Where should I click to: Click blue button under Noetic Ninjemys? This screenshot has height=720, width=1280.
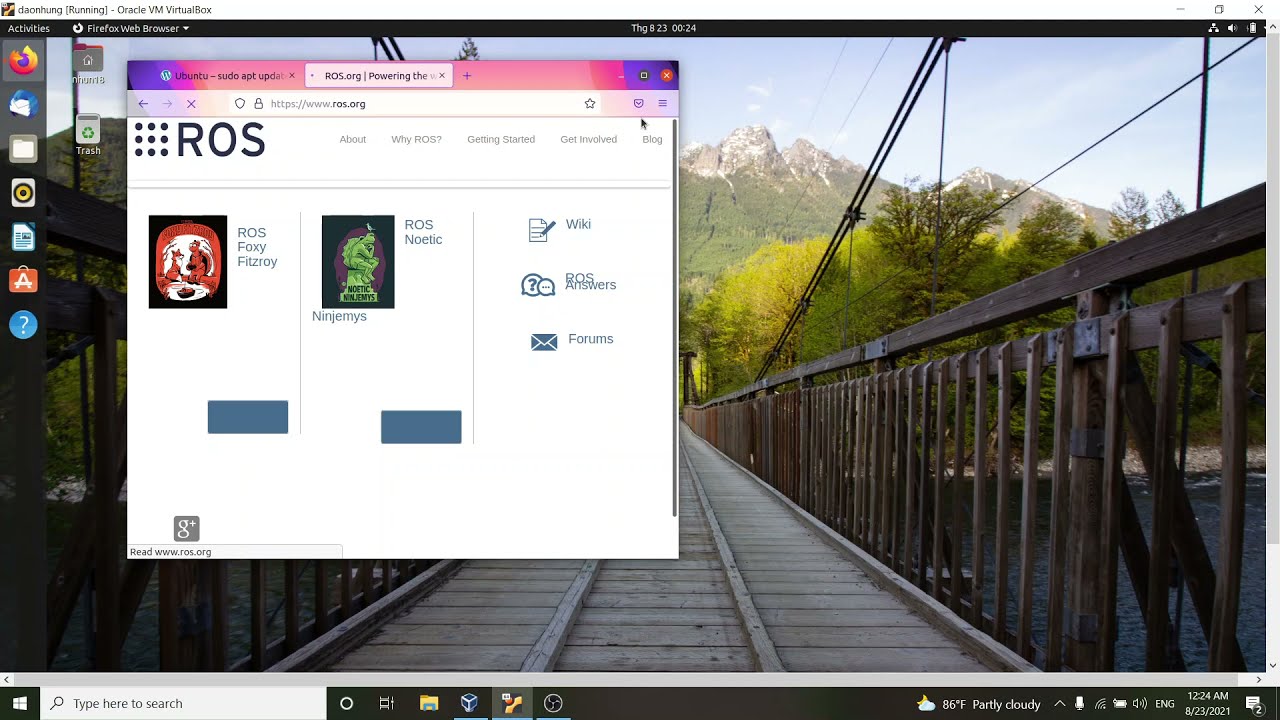[x=421, y=427]
